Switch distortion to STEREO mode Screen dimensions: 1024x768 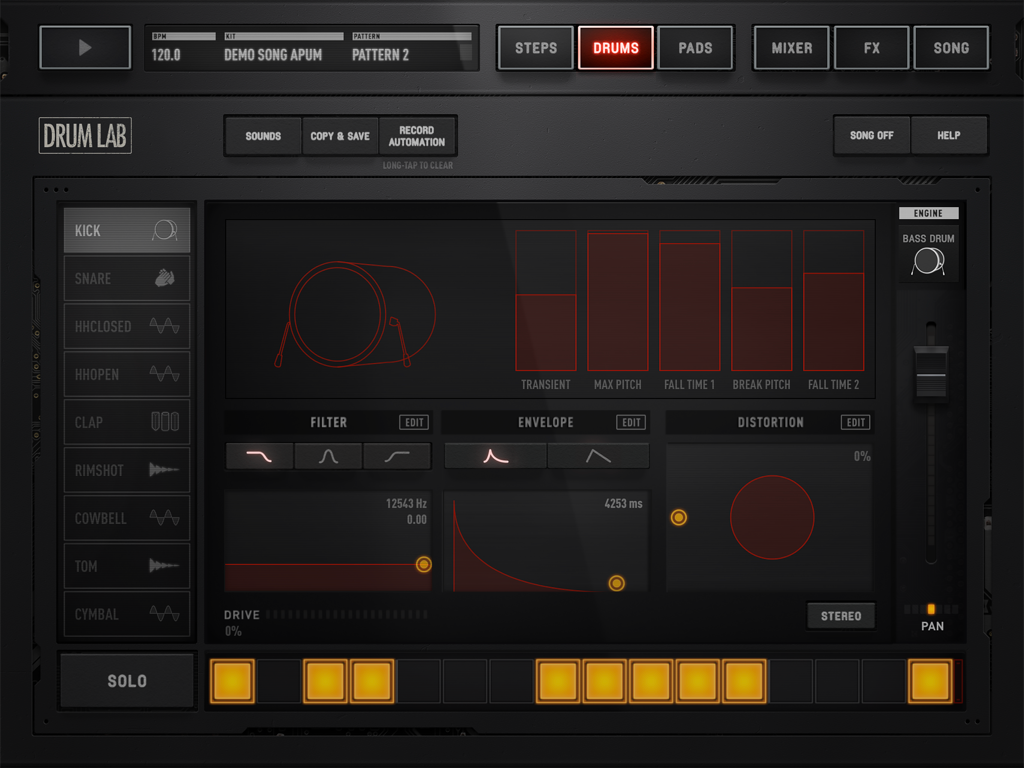pyautogui.click(x=840, y=615)
